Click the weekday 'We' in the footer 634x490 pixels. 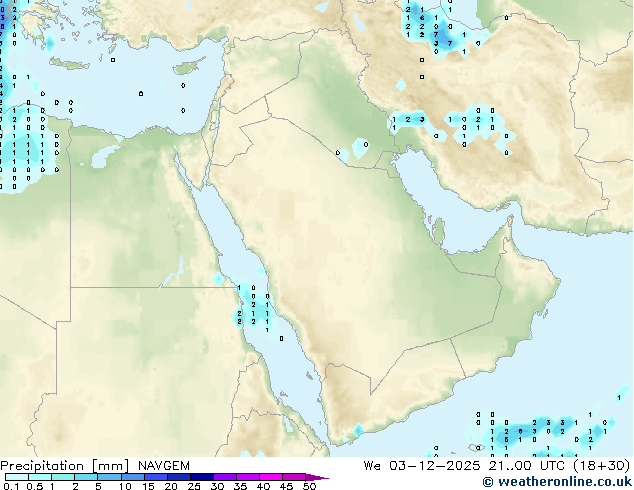coord(372,466)
